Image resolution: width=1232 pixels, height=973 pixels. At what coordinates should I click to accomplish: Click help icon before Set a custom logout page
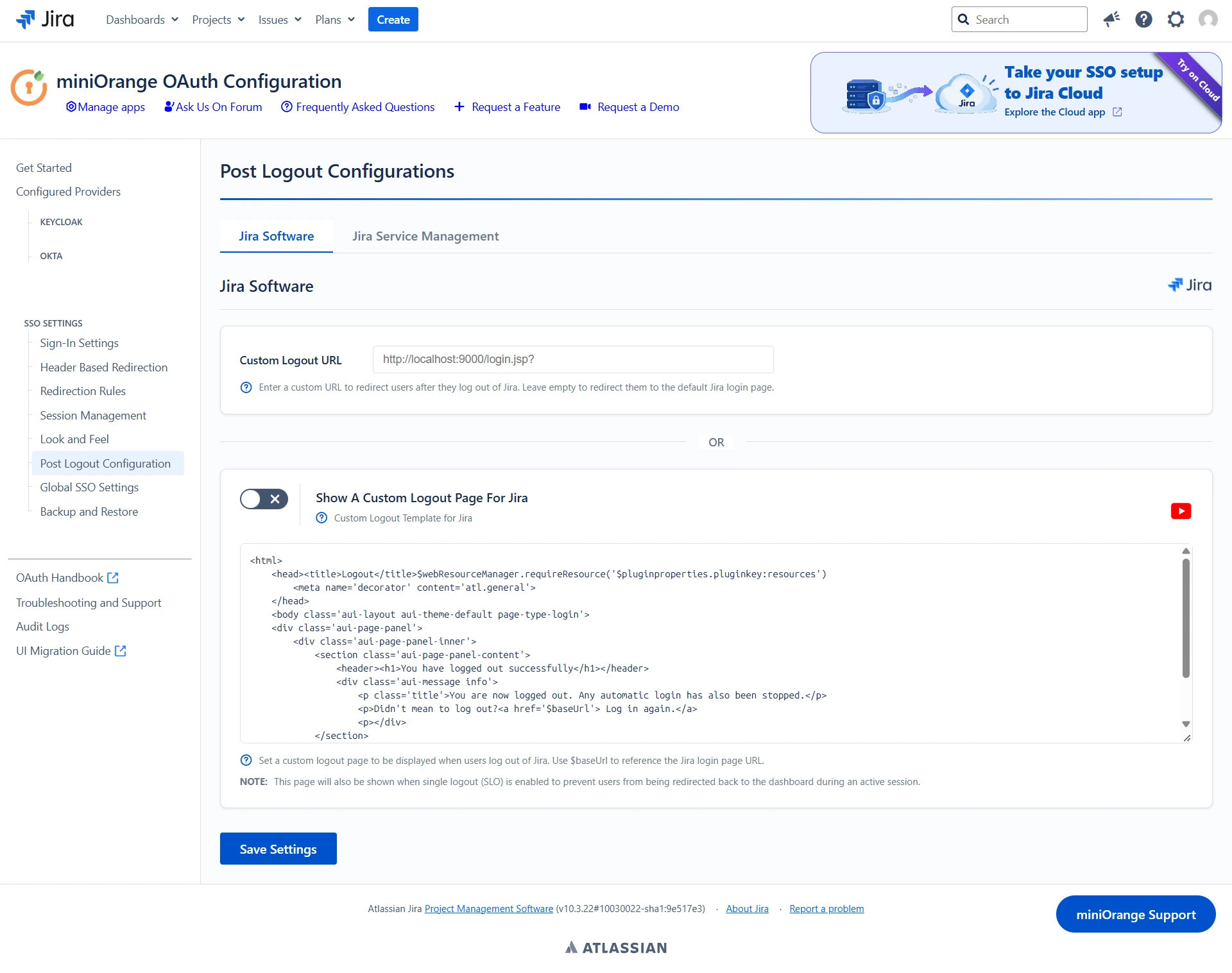(x=246, y=760)
